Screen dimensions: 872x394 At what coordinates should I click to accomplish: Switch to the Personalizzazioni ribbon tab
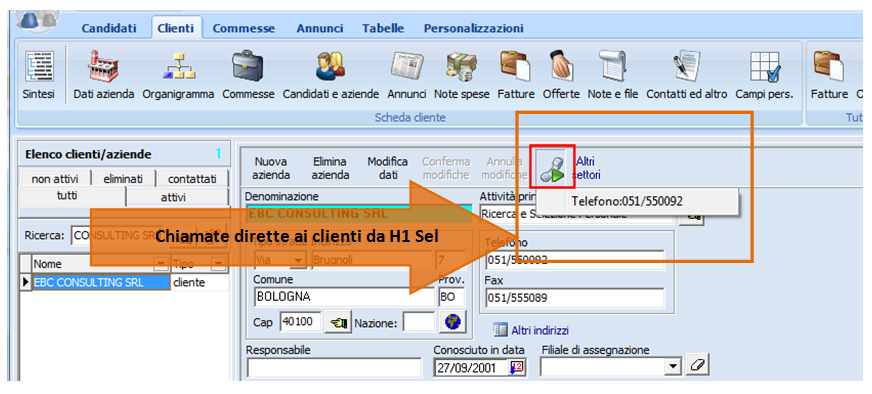point(473,28)
